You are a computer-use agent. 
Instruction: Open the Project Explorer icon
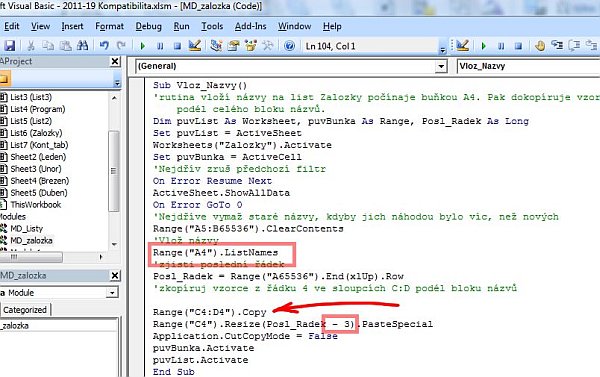[x=216, y=46]
